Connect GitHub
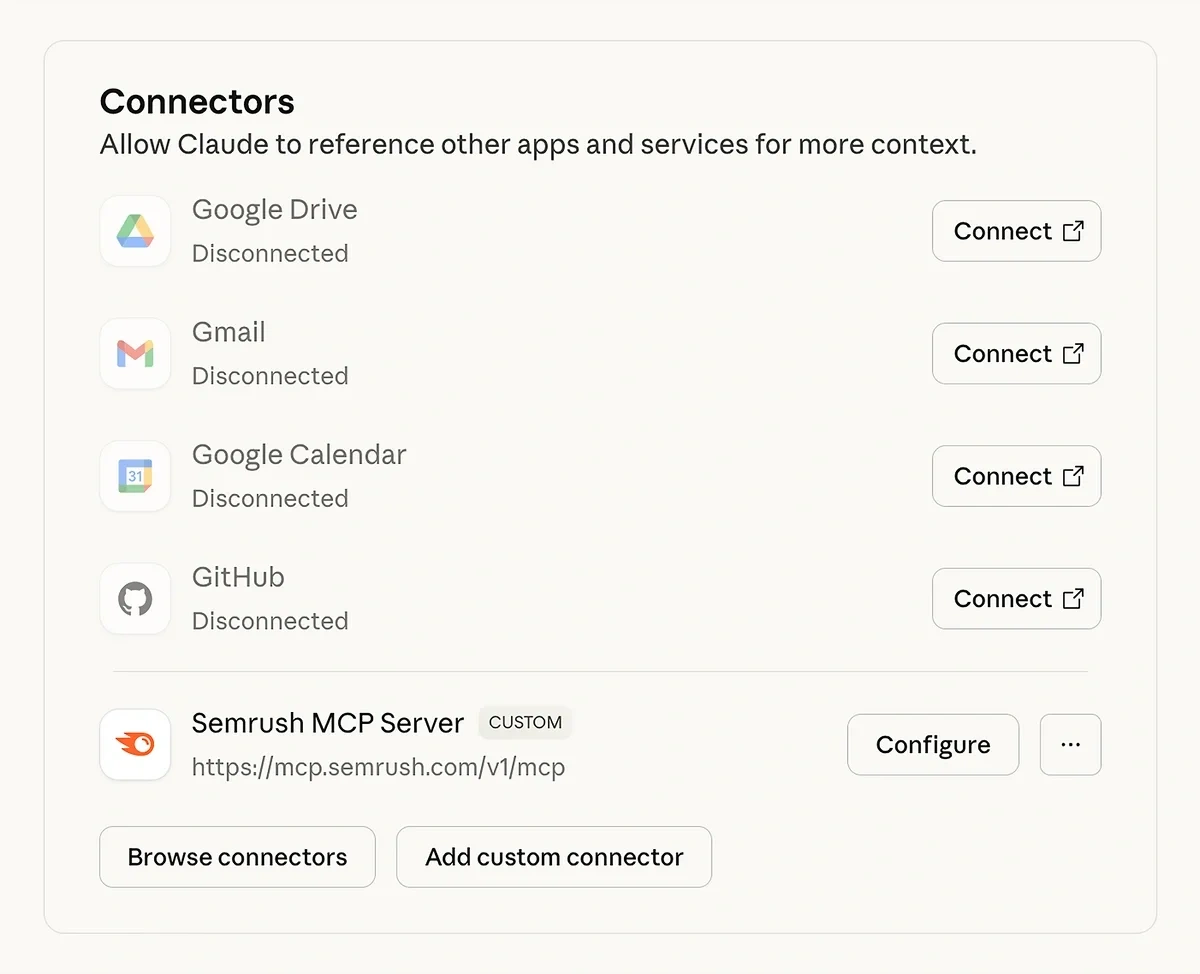 coord(1016,598)
